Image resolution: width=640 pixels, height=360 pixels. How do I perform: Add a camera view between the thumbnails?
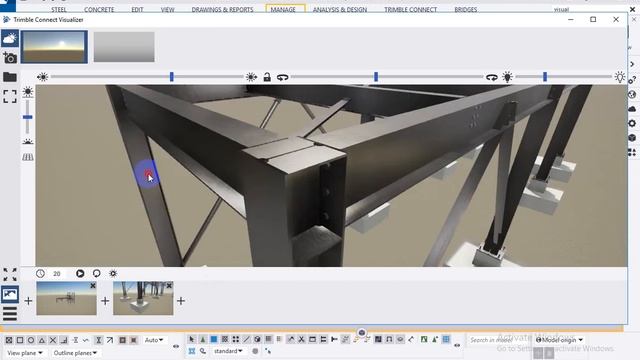pyautogui.click(x=105, y=301)
